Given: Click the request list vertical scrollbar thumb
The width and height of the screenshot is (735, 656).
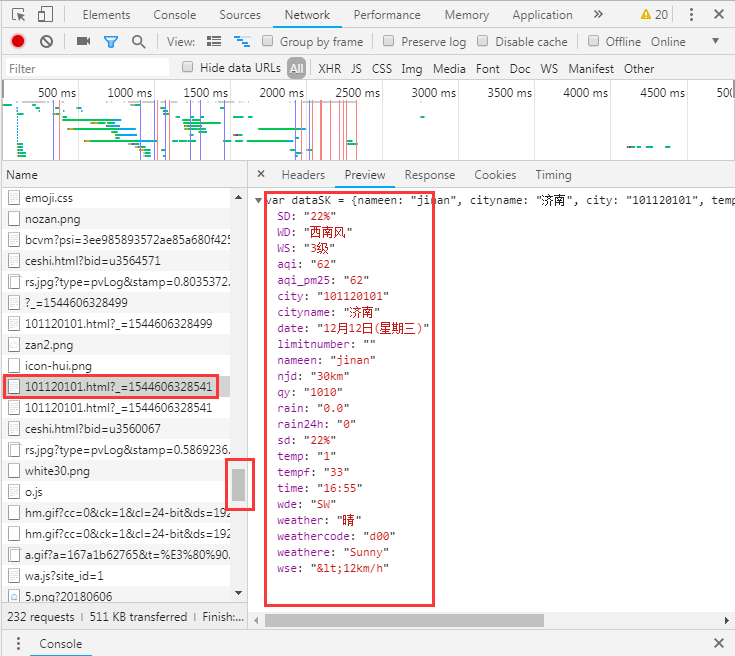Looking at the screenshot, I should 239,484.
